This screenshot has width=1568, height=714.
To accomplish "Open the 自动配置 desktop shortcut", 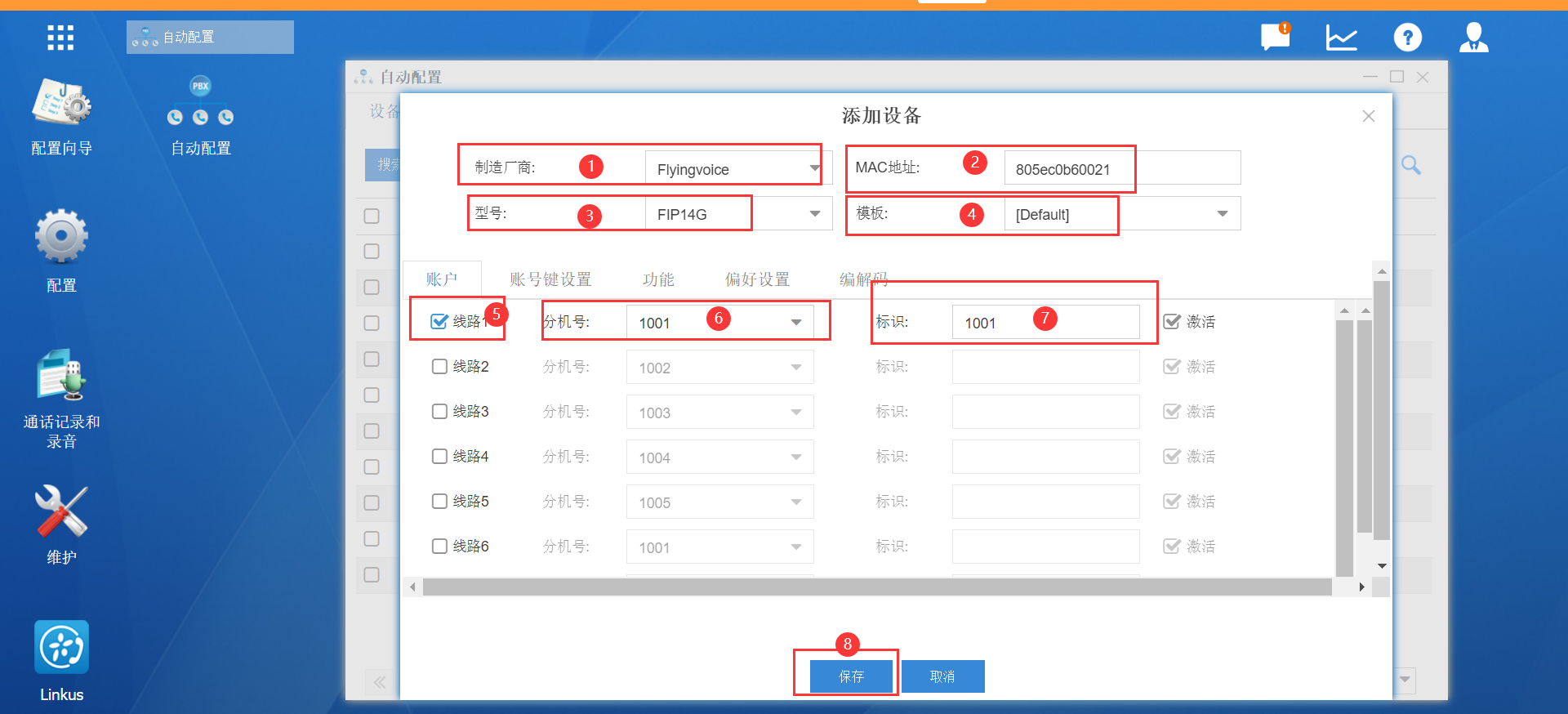I will pyautogui.click(x=200, y=103).
